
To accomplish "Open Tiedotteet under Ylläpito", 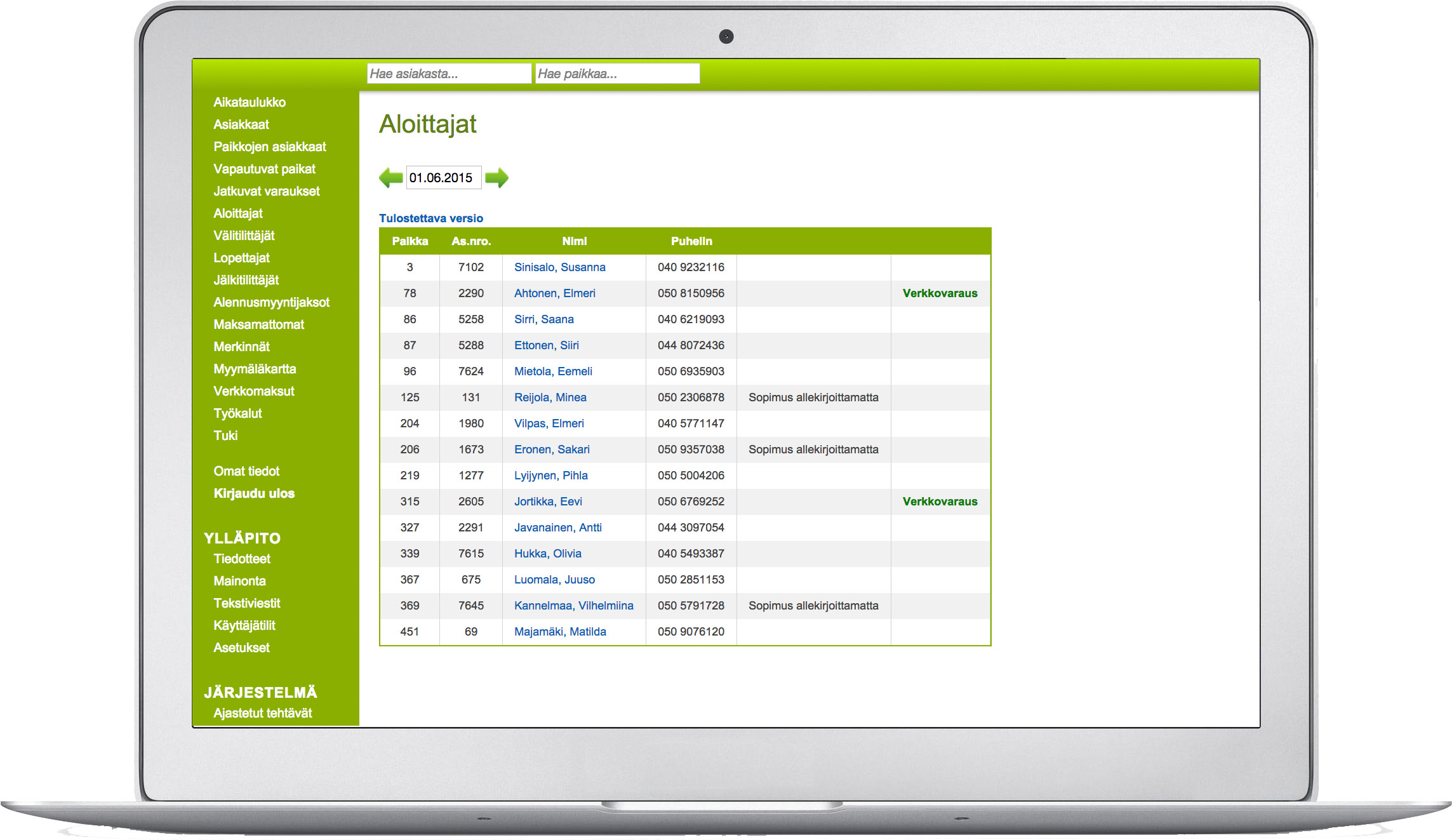I will tap(242, 559).
